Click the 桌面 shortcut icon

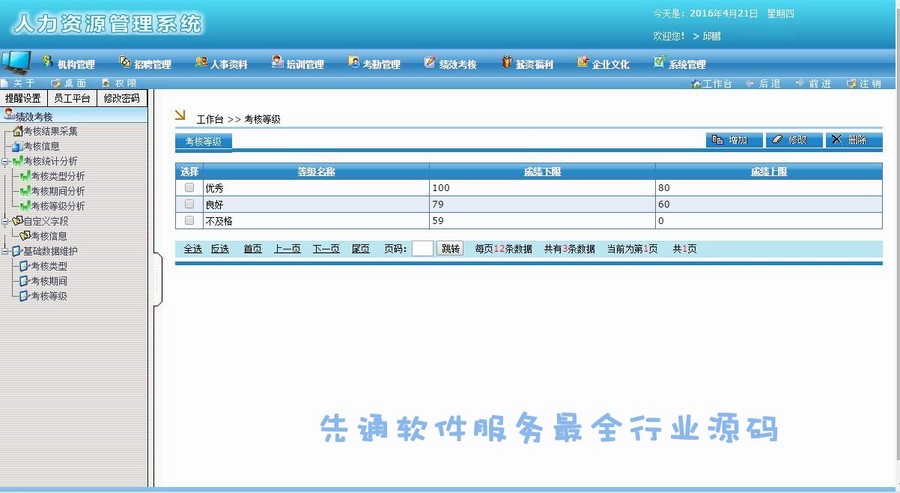click(56, 83)
